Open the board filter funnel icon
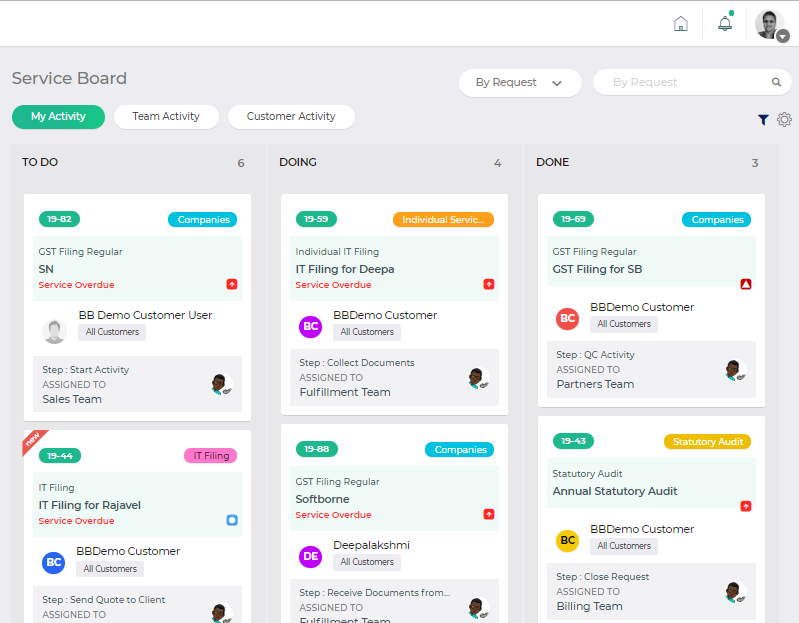The width and height of the screenshot is (799, 623). pyautogui.click(x=763, y=120)
